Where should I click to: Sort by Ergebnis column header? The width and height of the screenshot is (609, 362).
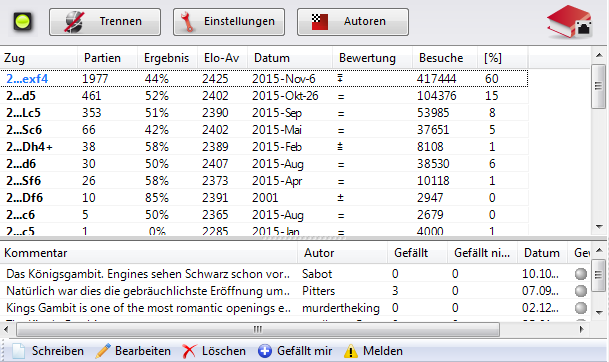coord(167,58)
